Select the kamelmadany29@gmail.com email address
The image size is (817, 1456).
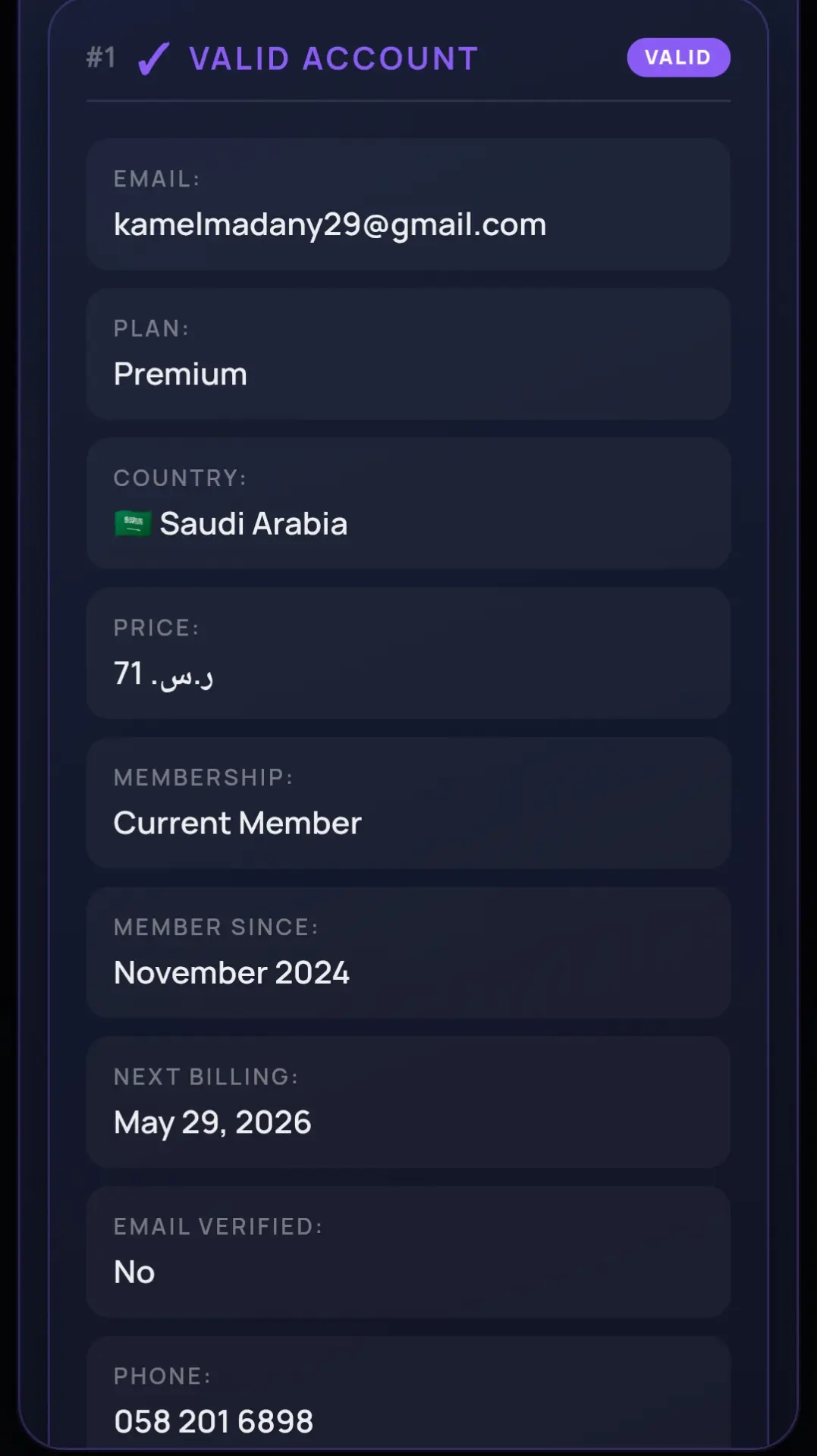pos(330,224)
